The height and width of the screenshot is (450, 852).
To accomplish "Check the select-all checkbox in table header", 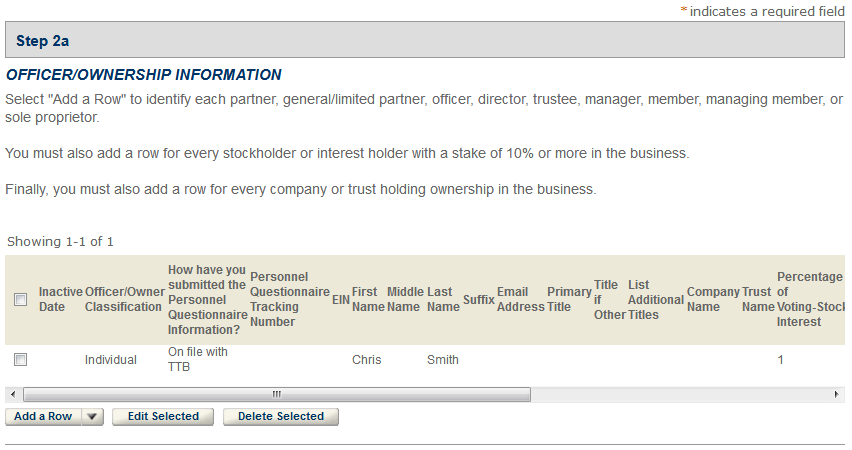I will pos(21,299).
